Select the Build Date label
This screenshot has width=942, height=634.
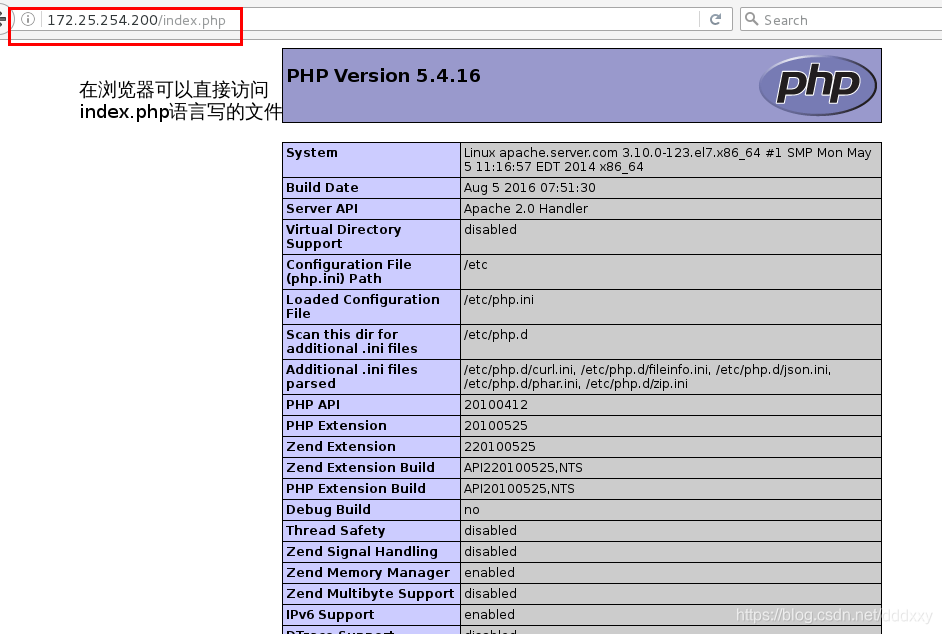tap(322, 187)
